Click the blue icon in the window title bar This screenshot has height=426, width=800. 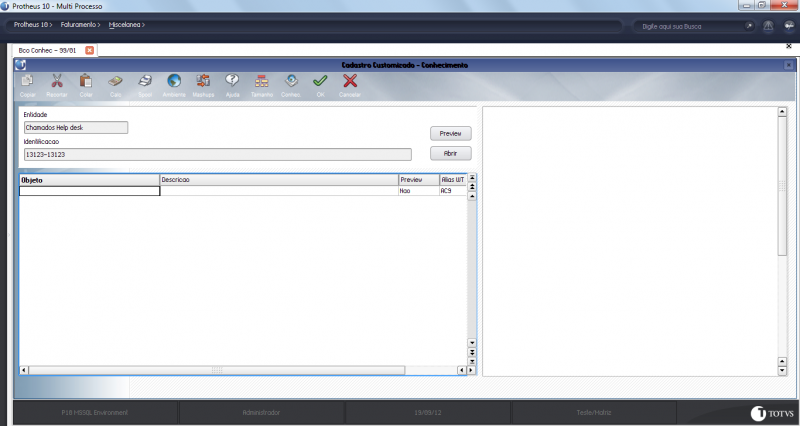pyautogui.click(x=20, y=65)
